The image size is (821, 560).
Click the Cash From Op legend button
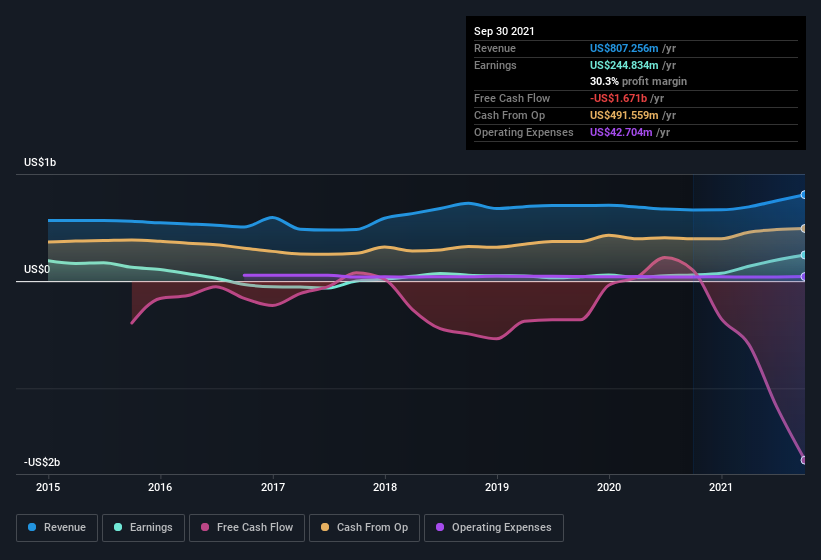[x=364, y=527]
